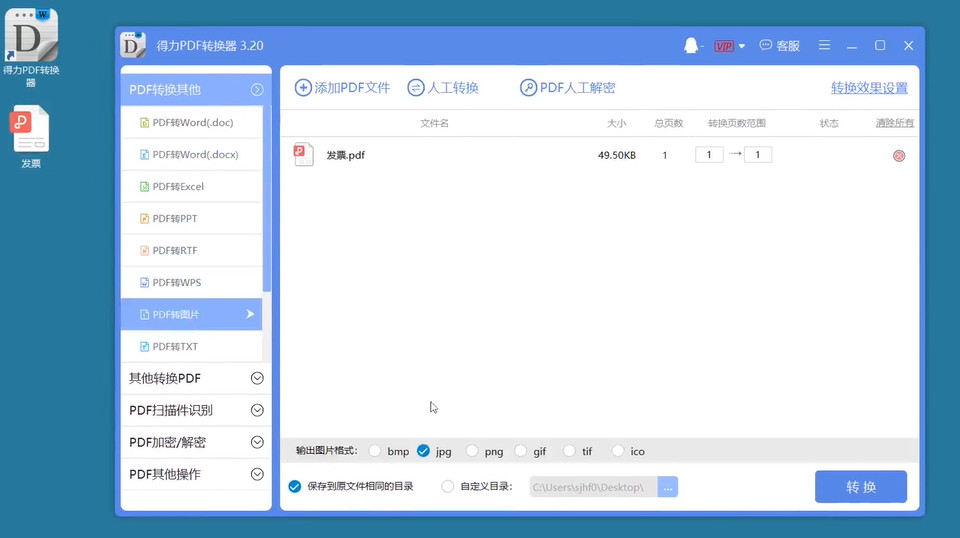Select gif output format

click(520, 451)
